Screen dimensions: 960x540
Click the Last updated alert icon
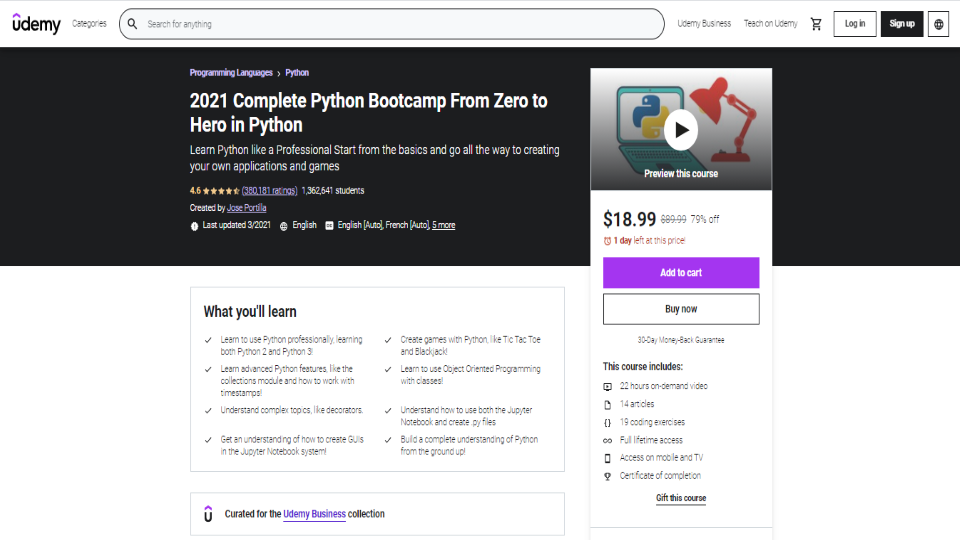click(194, 226)
